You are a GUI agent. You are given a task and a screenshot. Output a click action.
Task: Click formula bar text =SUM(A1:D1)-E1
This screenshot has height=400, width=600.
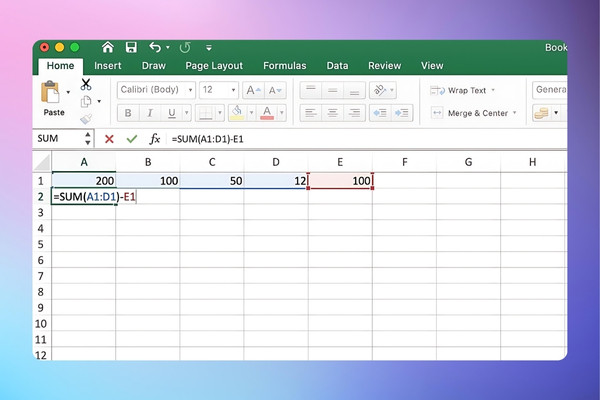click(x=207, y=139)
